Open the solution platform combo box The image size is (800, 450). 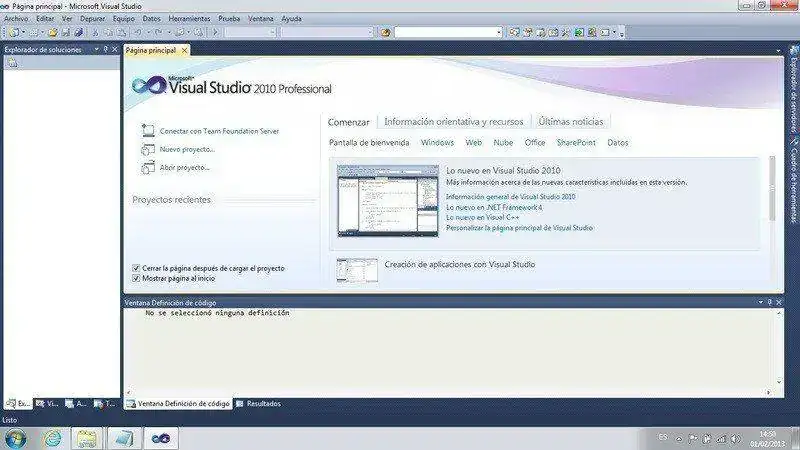tap(327, 32)
